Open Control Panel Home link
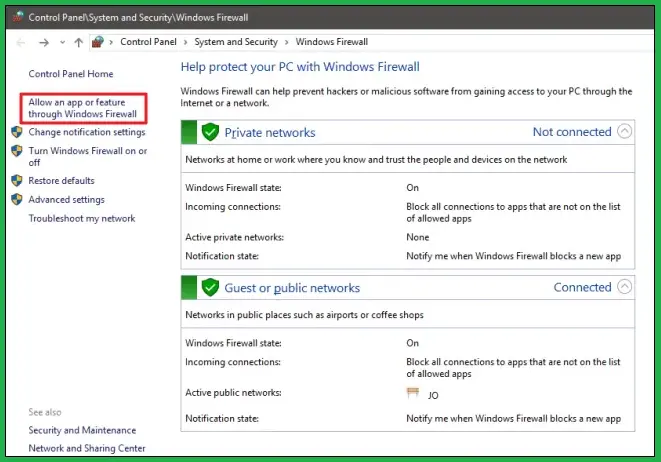This screenshot has height=462, width=661. point(71,74)
